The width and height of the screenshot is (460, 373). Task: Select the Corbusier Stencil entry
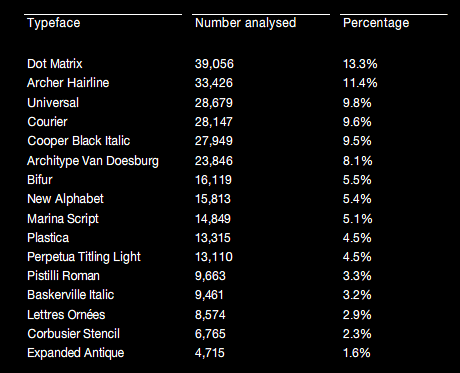pos(73,334)
